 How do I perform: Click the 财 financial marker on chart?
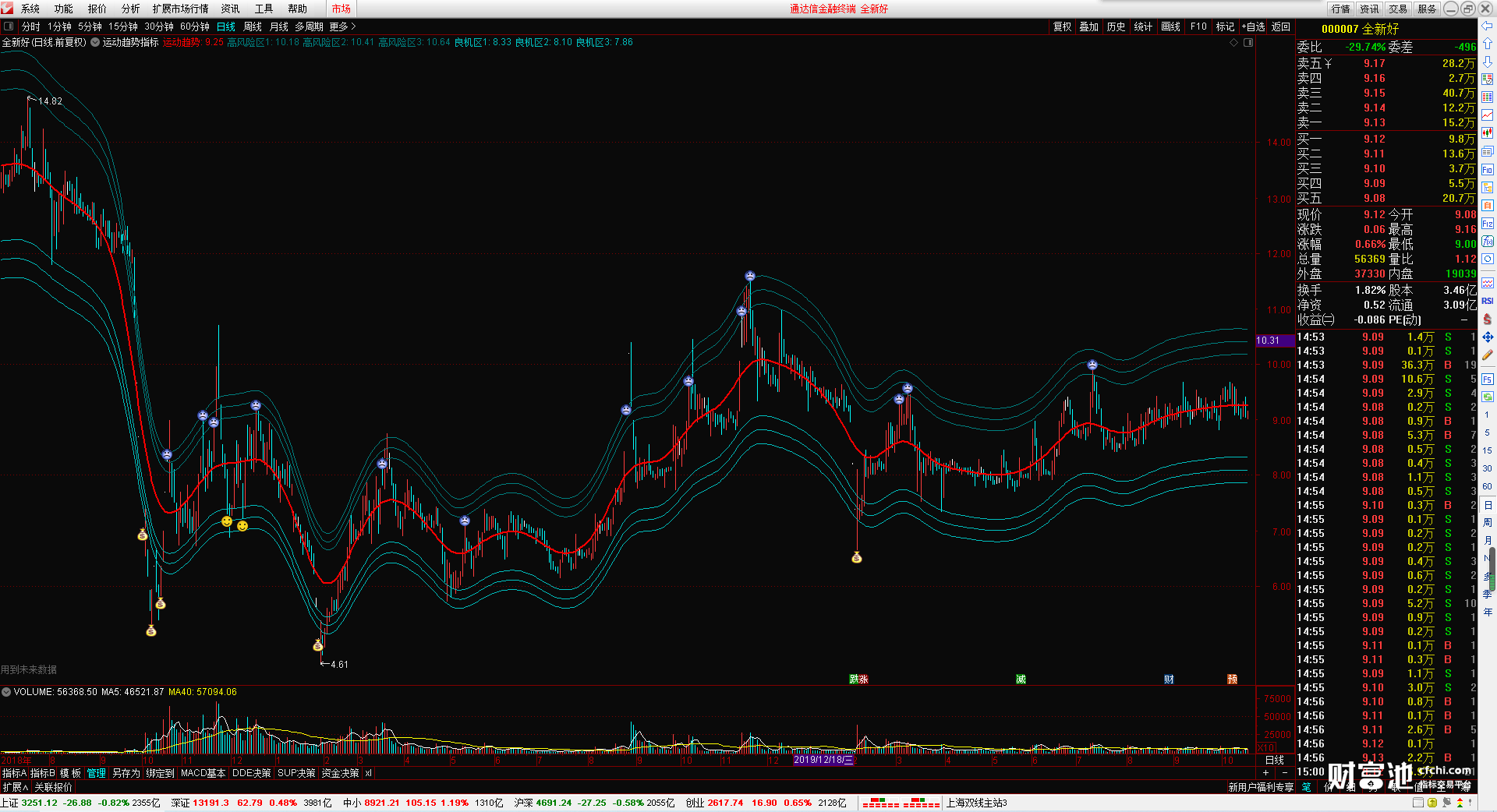pos(1169,680)
